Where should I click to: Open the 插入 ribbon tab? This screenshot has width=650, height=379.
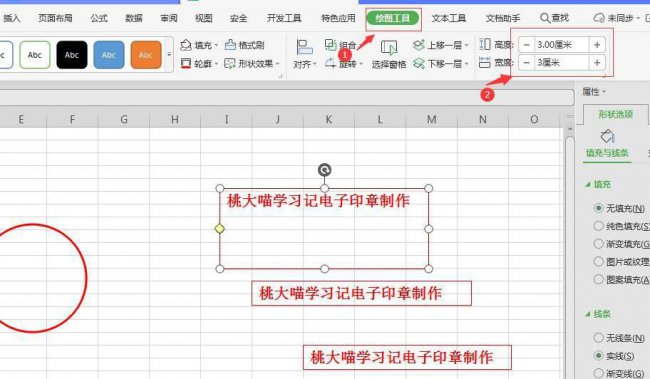12,18
